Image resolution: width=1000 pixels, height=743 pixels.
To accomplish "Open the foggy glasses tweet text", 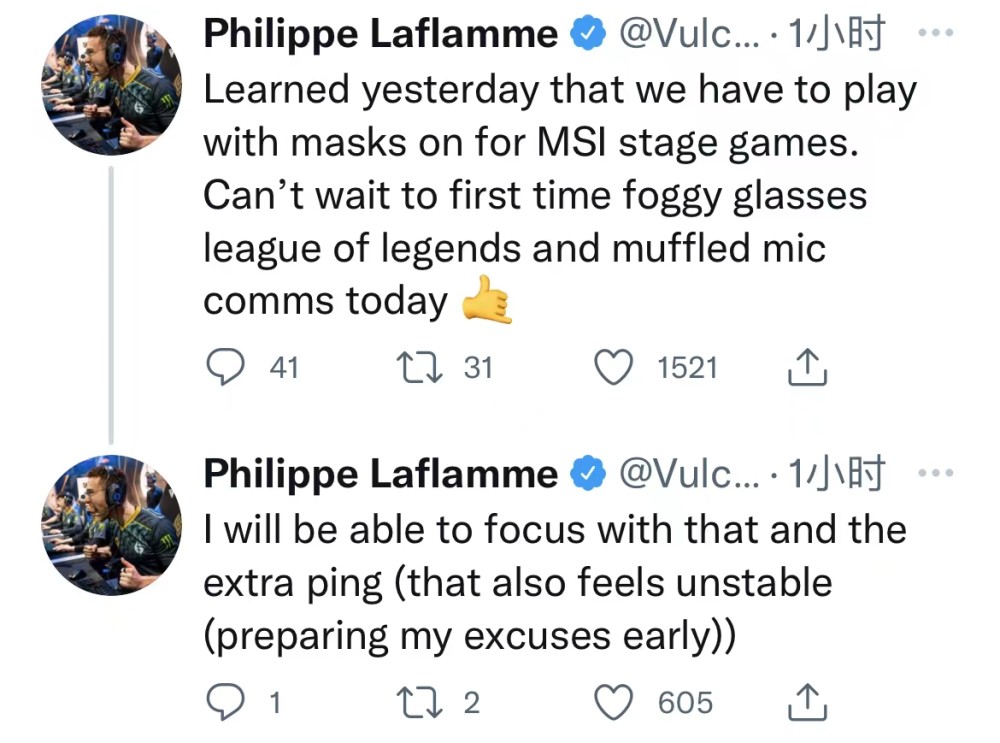I will pyautogui.click(x=535, y=195).
